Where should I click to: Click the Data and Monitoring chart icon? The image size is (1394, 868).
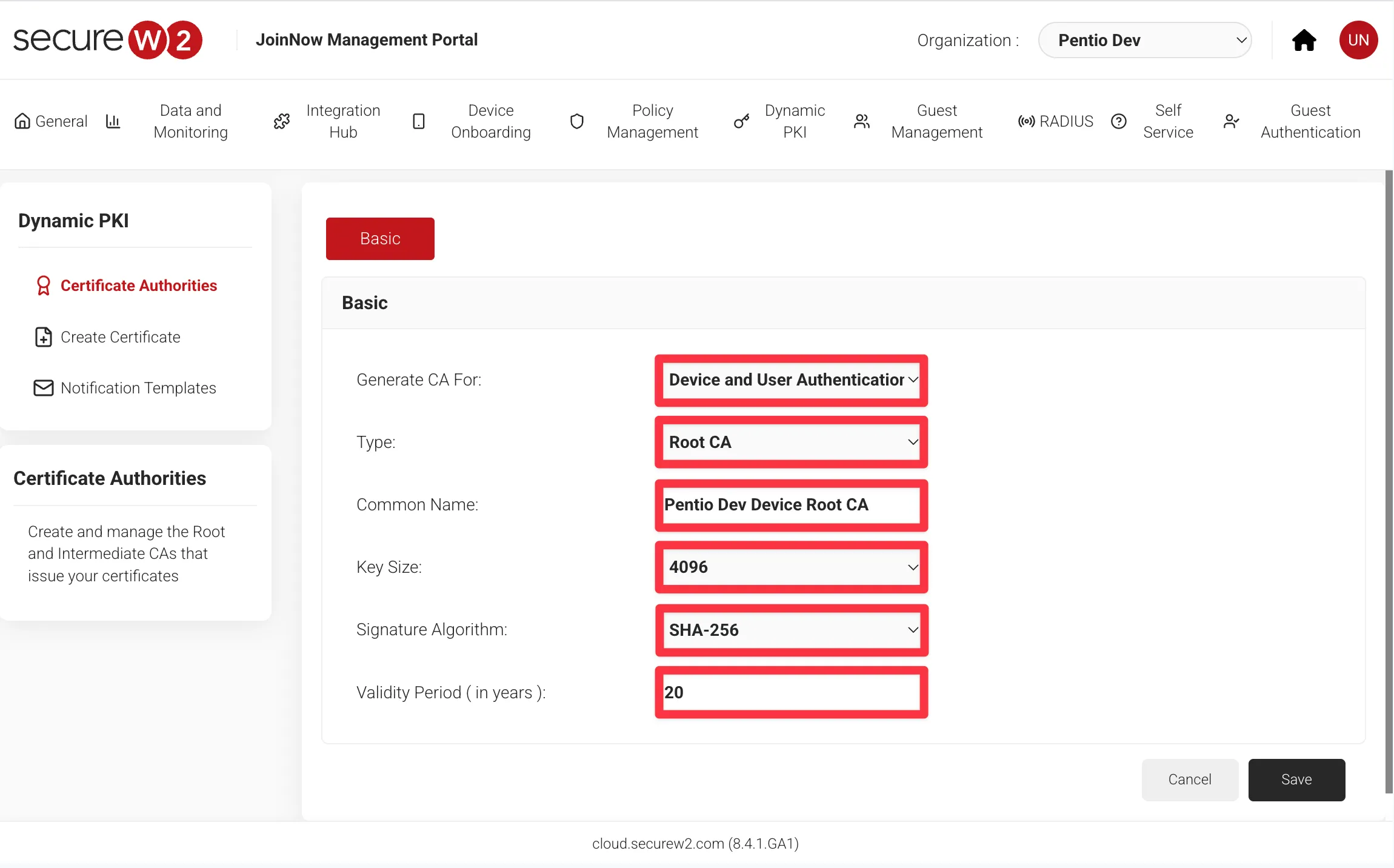pos(113,121)
